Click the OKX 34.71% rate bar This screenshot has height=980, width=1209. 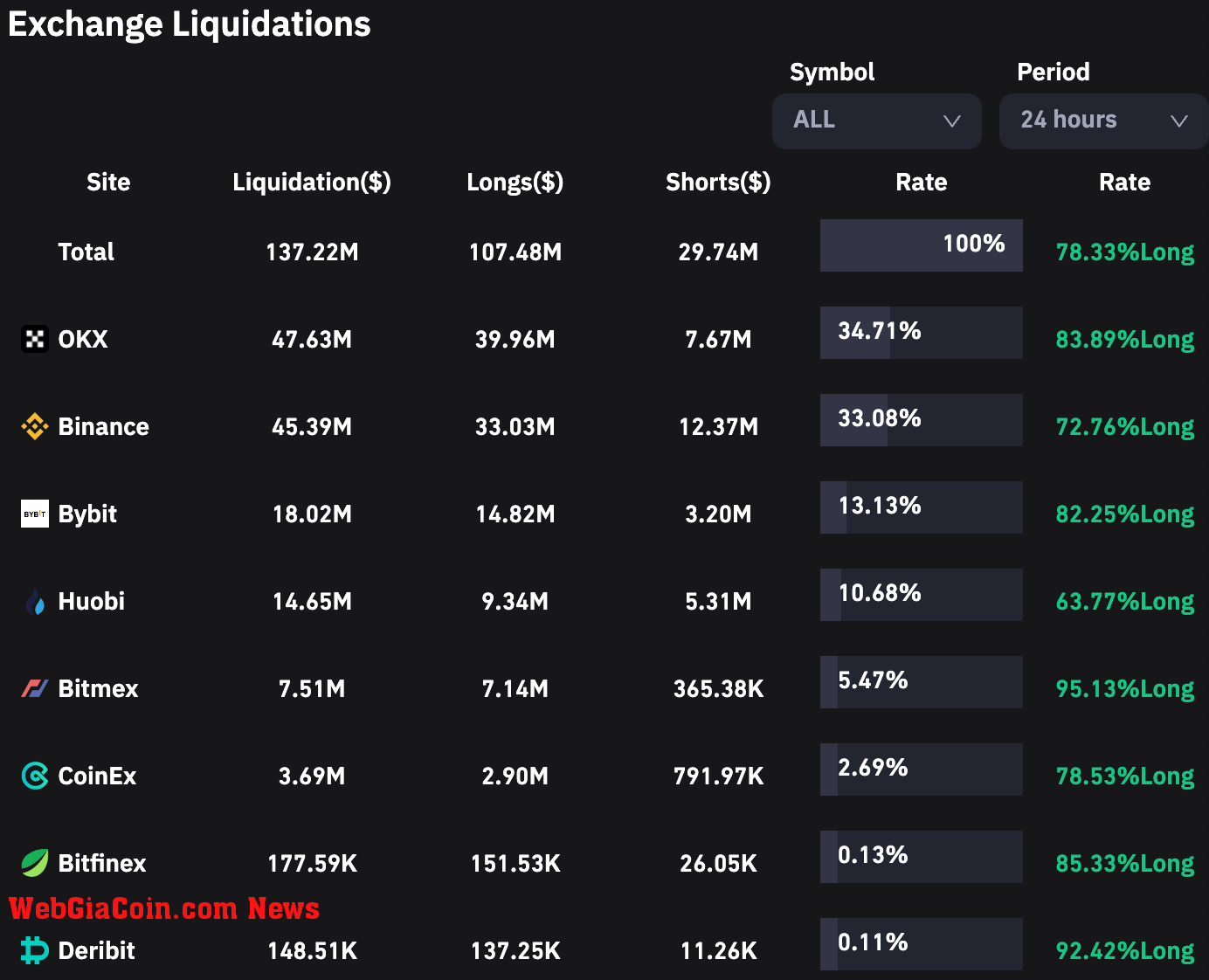[x=922, y=333]
